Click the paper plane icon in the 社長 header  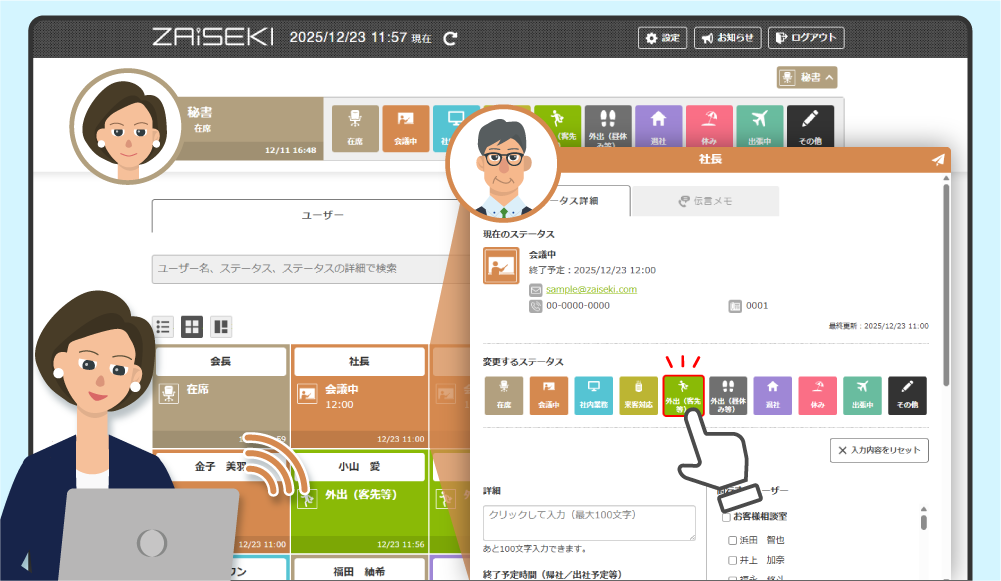(937, 159)
